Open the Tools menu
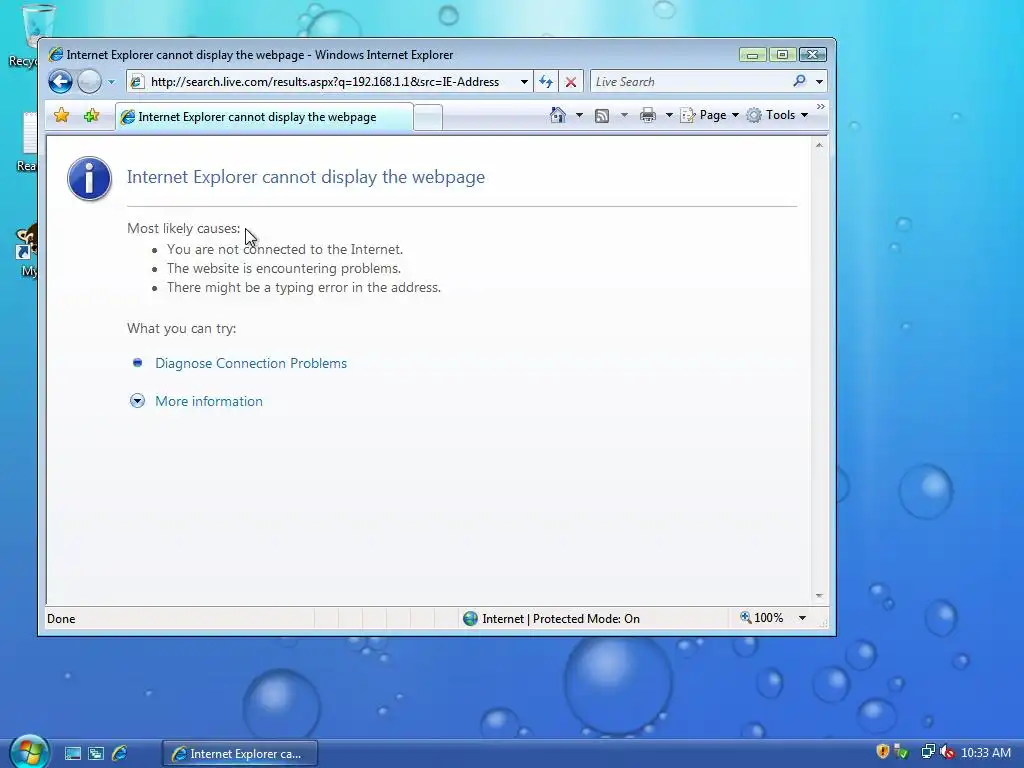 click(x=777, y=115)
